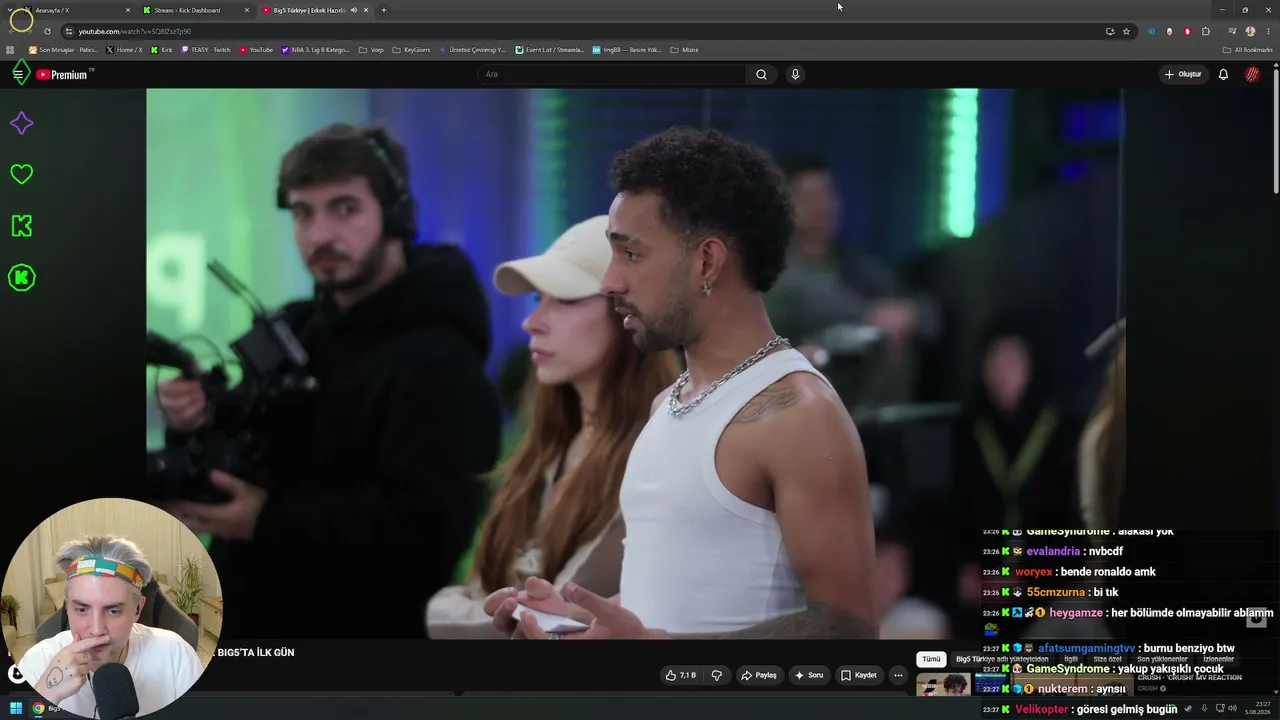The height and width of the screenshot is (720, 1280).
Task: Open the Event List / Streamlabs bookmark
Action: pyautogui.click(x=550, y=50)
